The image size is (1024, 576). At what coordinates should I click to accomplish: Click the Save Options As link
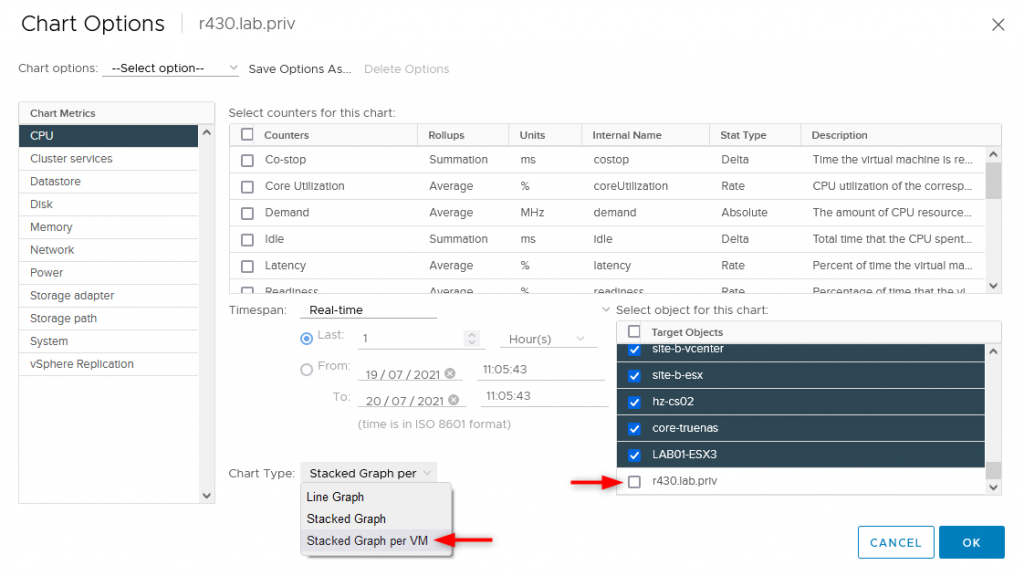(x=299, y=69)
